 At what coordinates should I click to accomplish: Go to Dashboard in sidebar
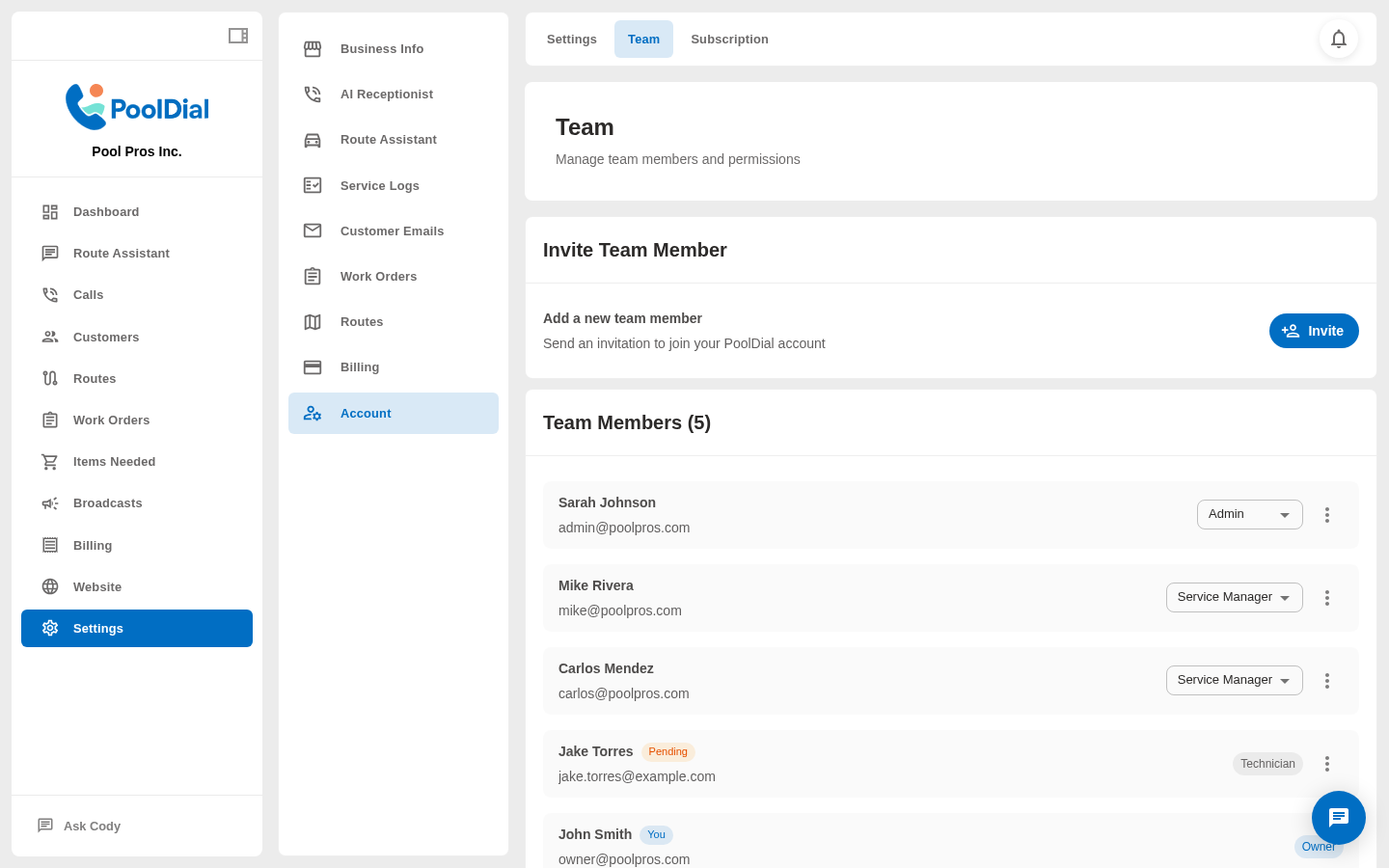[105, 212]
